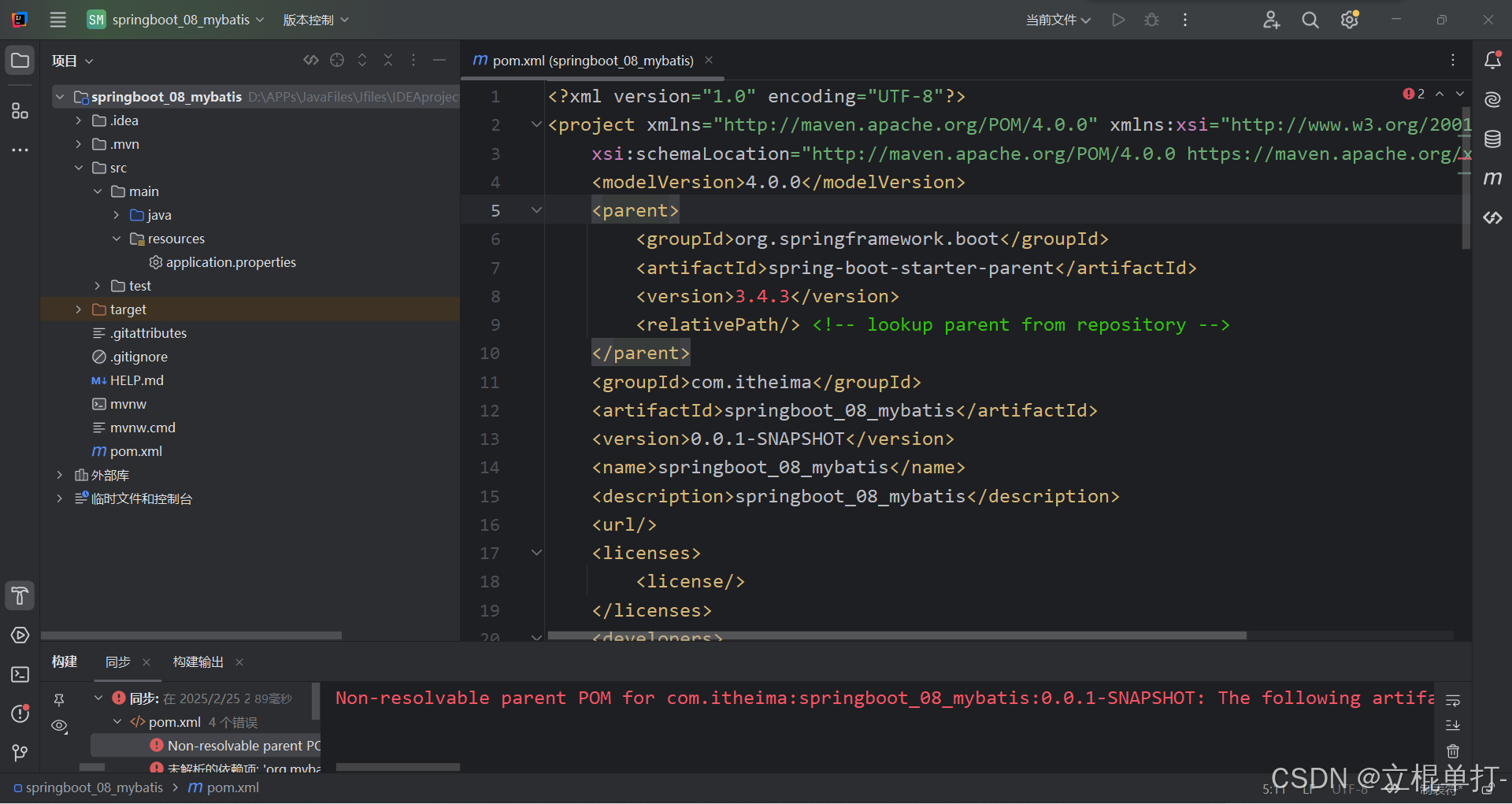Open the 版本控制 dropdown
This screenshot has height=804, width=1512.
pos(316,20)
